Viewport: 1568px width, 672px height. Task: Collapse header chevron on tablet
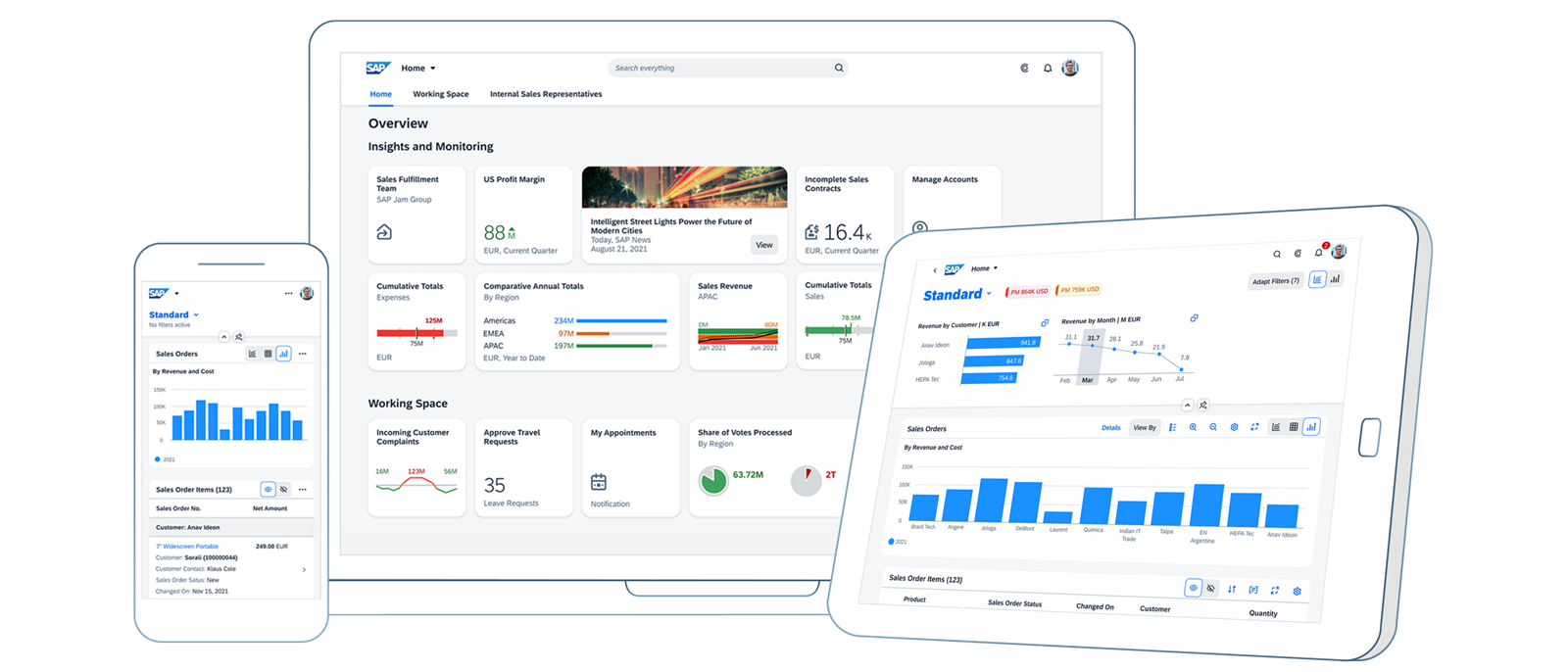(x=1187, y=405)
